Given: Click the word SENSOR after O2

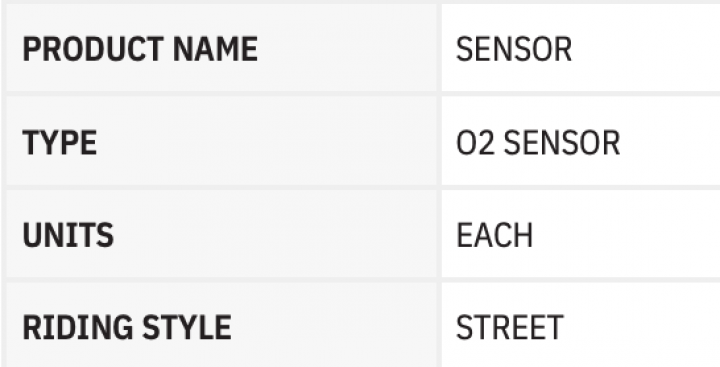Looking at the screenshot, I should (x=562, y=143).
